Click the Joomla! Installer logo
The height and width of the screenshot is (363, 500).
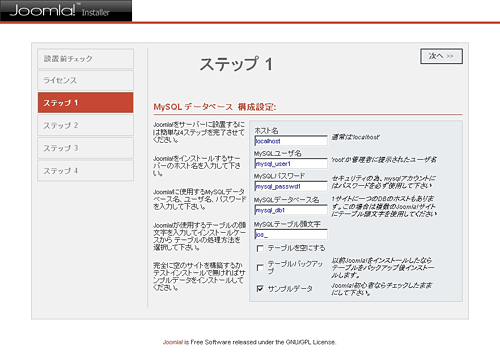(x=66, y=11)
